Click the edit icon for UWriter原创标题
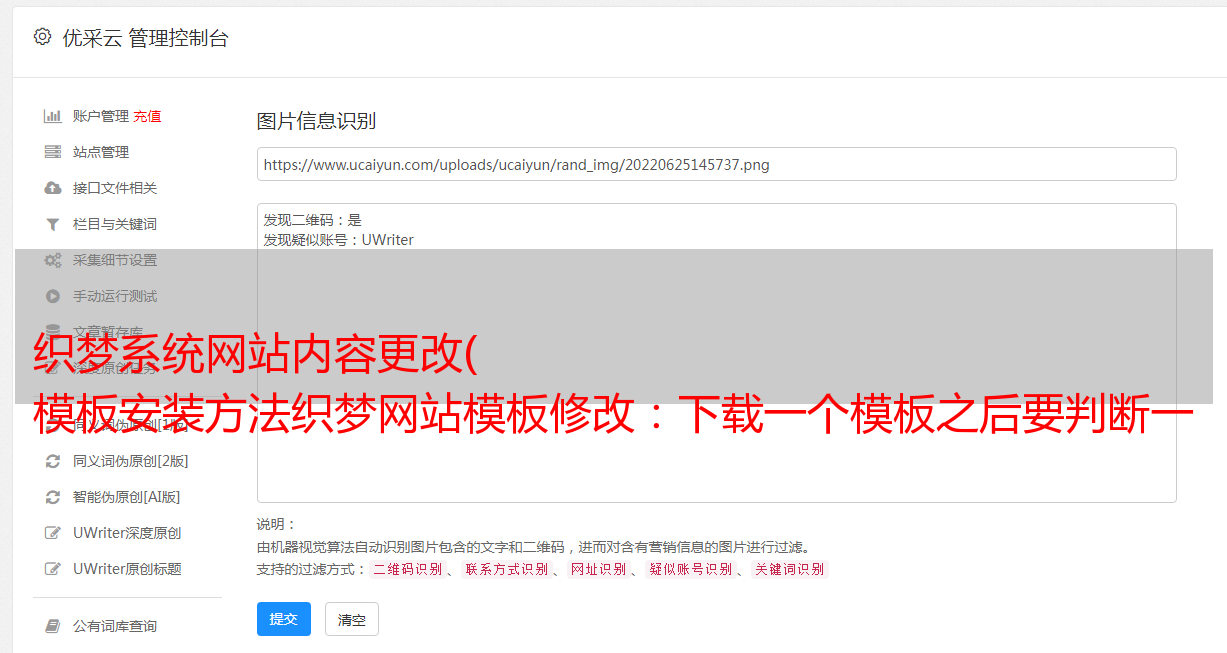 pos(53,569)
